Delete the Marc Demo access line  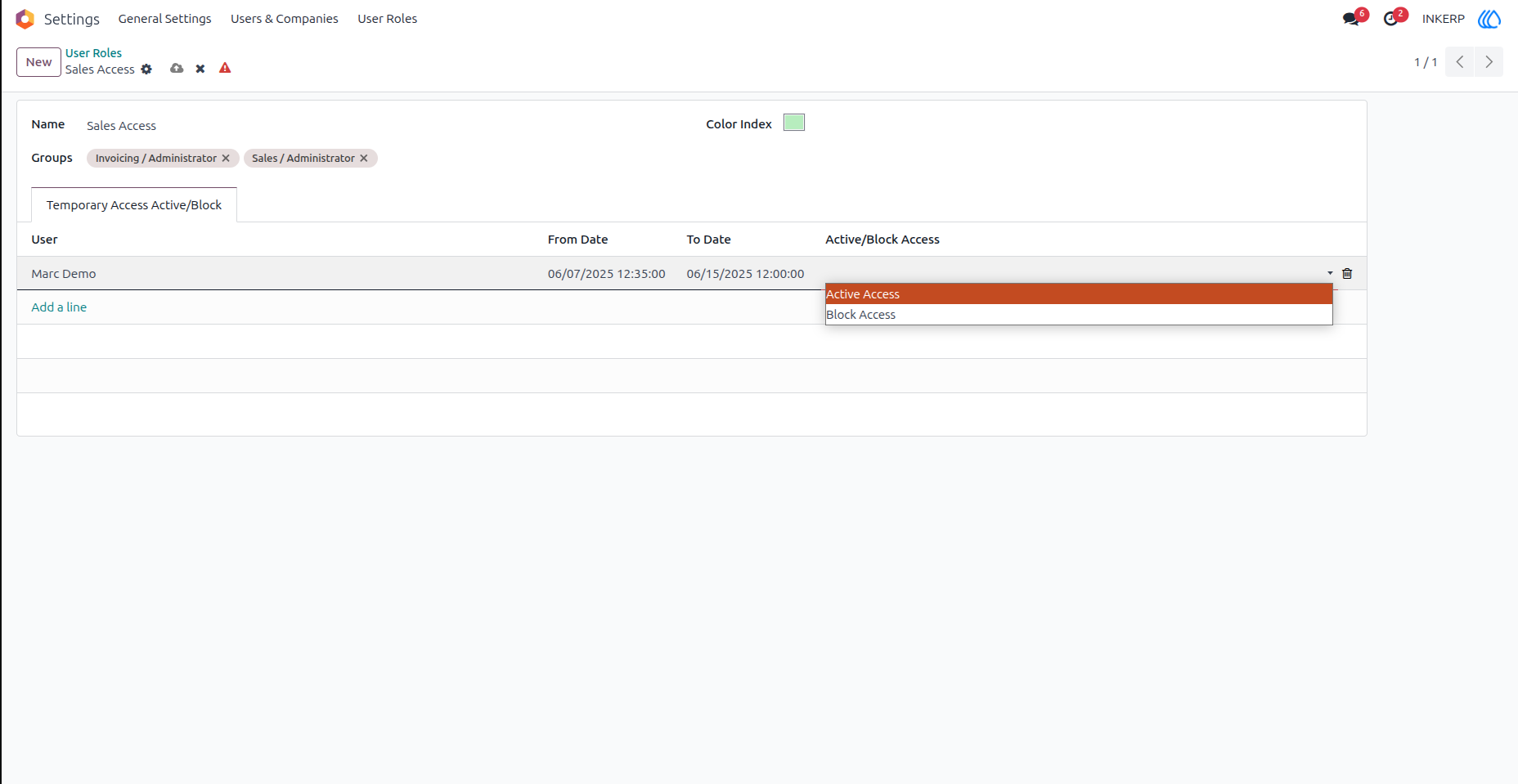(1347, 274)
